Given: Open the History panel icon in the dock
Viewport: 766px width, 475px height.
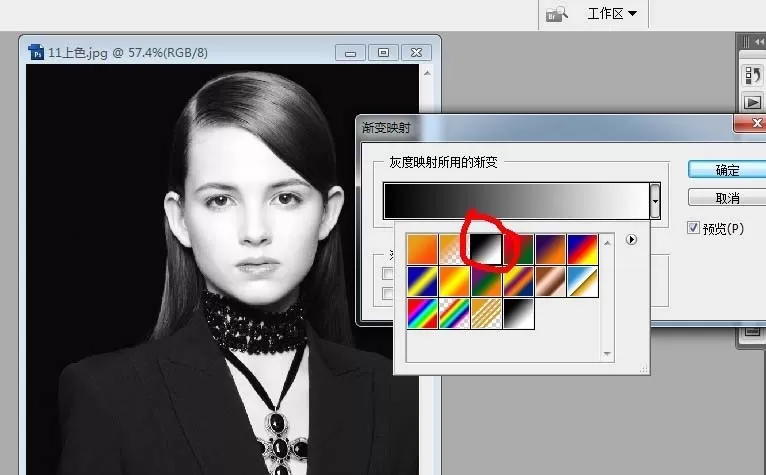Looking at the screenshot, I should click(753, 75).
